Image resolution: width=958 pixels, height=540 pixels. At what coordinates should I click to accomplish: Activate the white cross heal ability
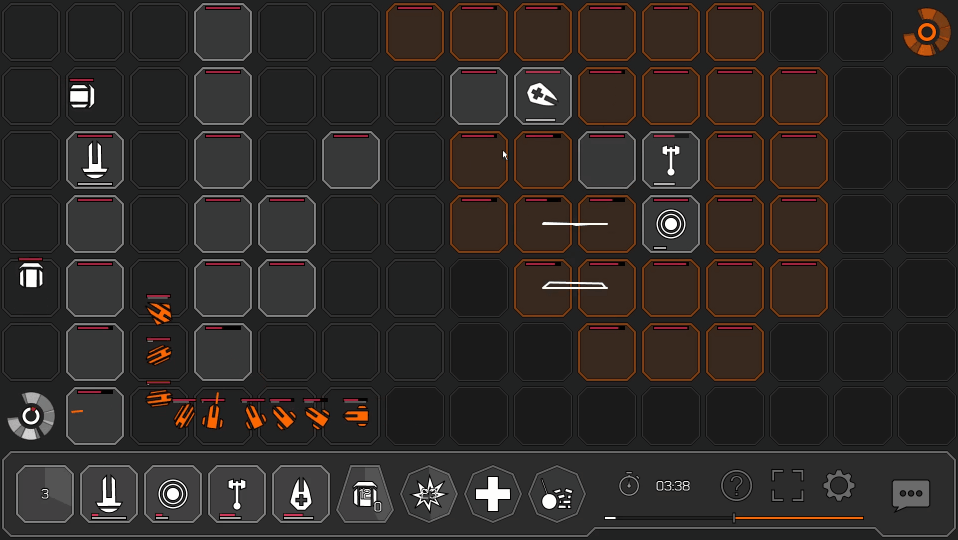[493, 494]
